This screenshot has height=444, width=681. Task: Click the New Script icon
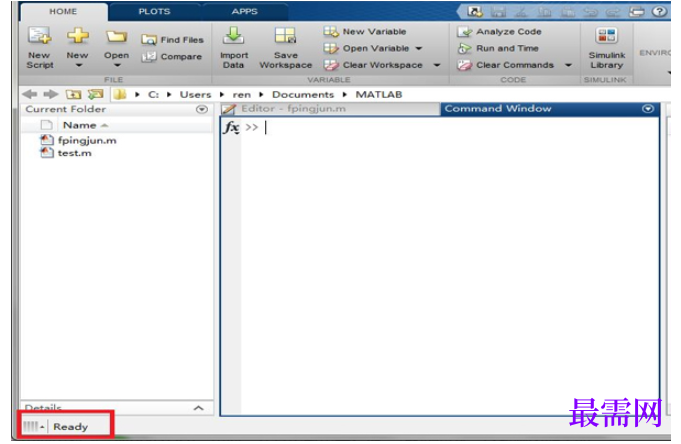coord(40,36)
